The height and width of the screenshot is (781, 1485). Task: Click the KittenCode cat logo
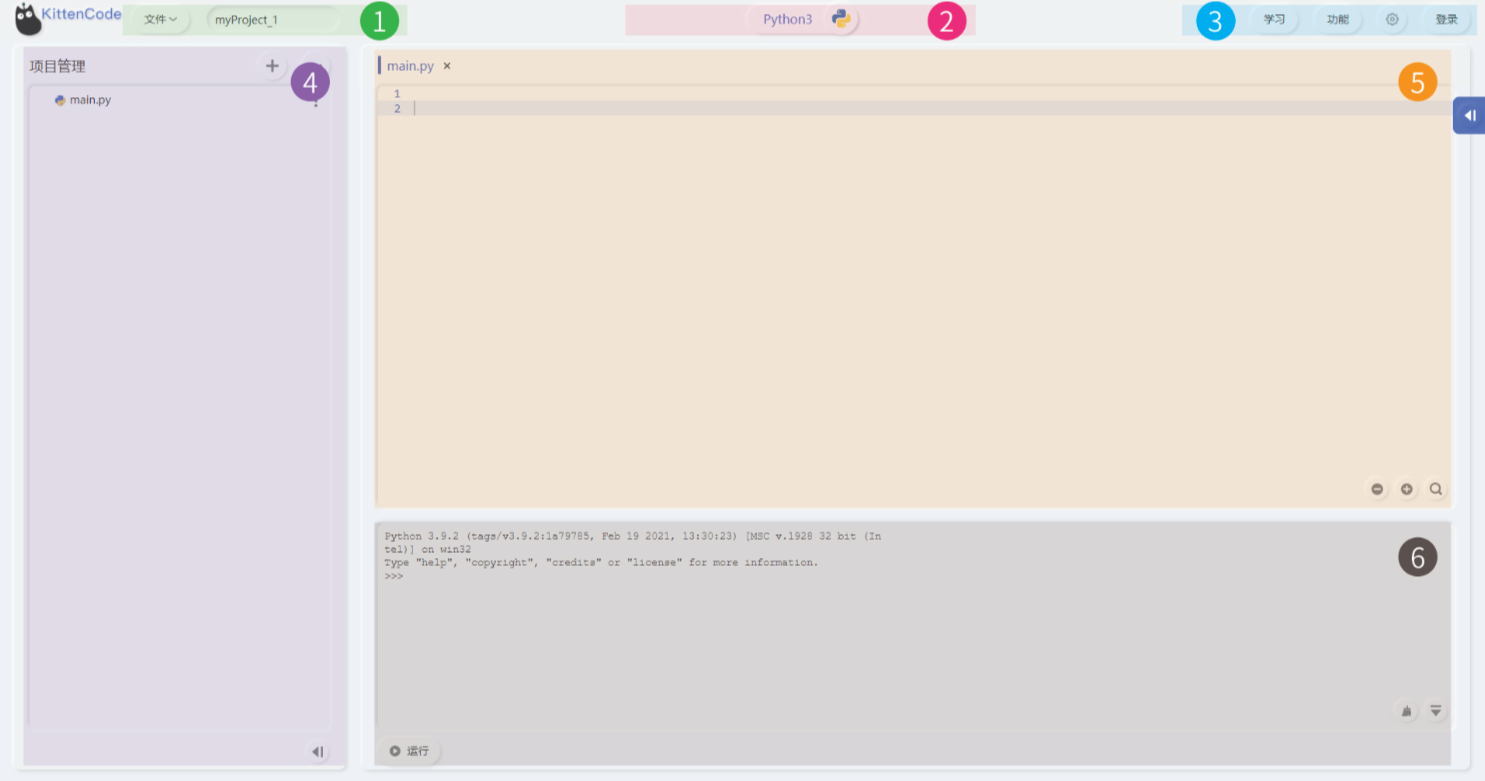click(x=28, y=18)
